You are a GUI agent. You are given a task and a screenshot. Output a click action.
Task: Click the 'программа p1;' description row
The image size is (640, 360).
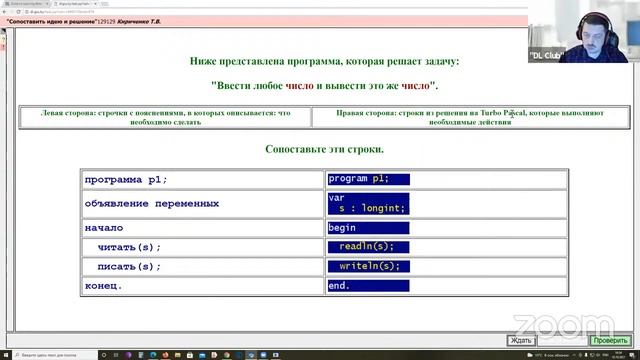(202, 180)
